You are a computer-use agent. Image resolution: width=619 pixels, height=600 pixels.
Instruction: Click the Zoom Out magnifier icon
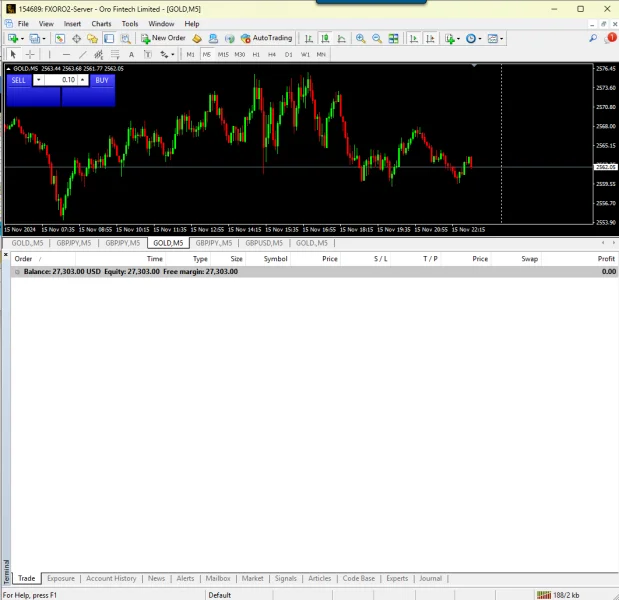[x=377, y=38]
